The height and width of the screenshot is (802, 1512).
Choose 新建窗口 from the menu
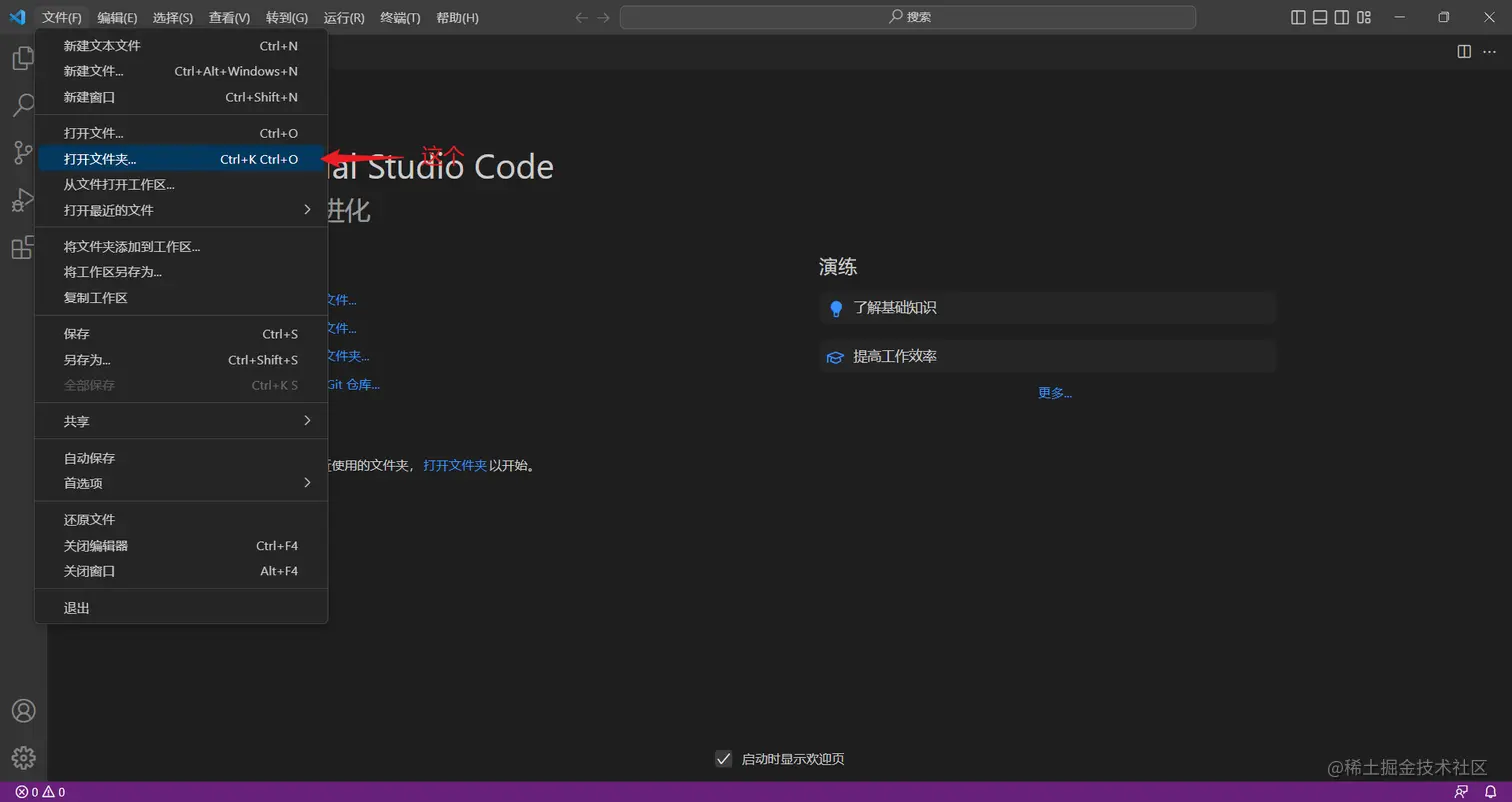point(181,97)
